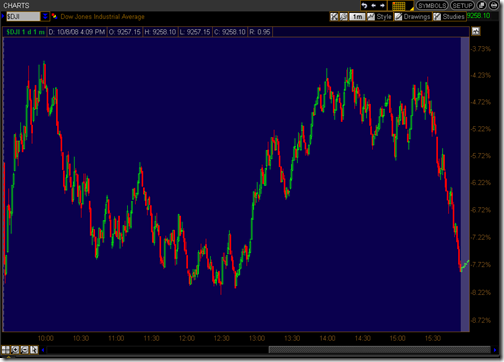Click the close value C: 9258.10
This screenshot has width=504, height=362.
click(230, 32)
